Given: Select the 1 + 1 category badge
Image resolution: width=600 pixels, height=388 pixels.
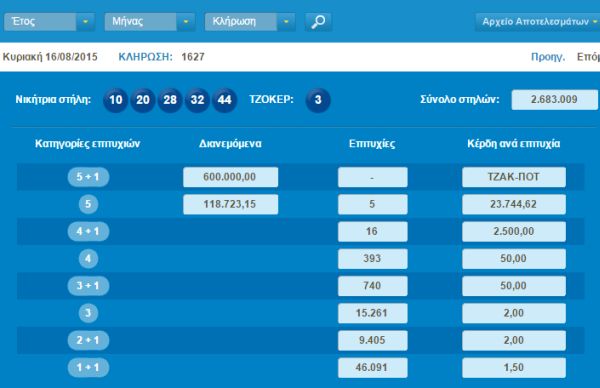Looking at the screenshot, I should (x=88, y=368).
